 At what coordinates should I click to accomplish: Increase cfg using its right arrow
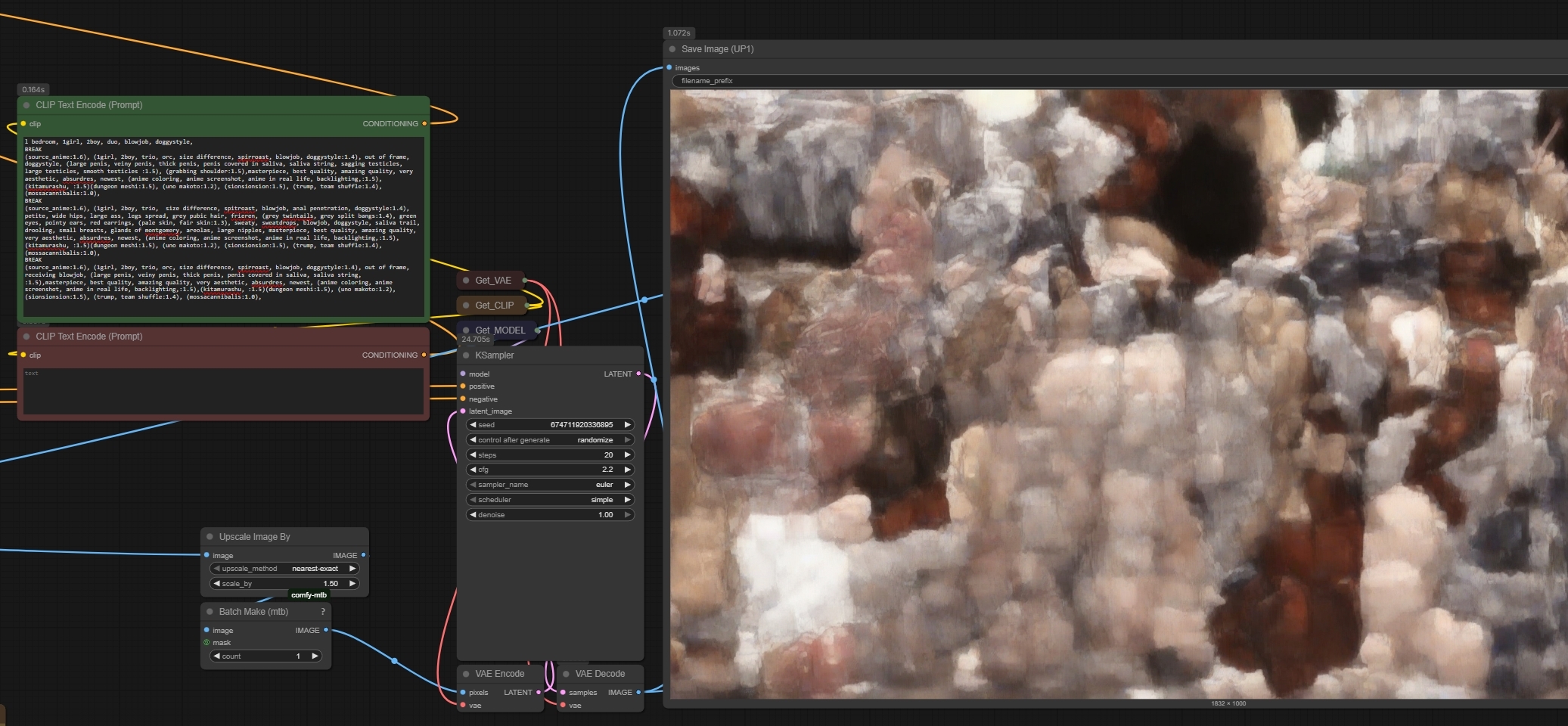pos(627,470)
